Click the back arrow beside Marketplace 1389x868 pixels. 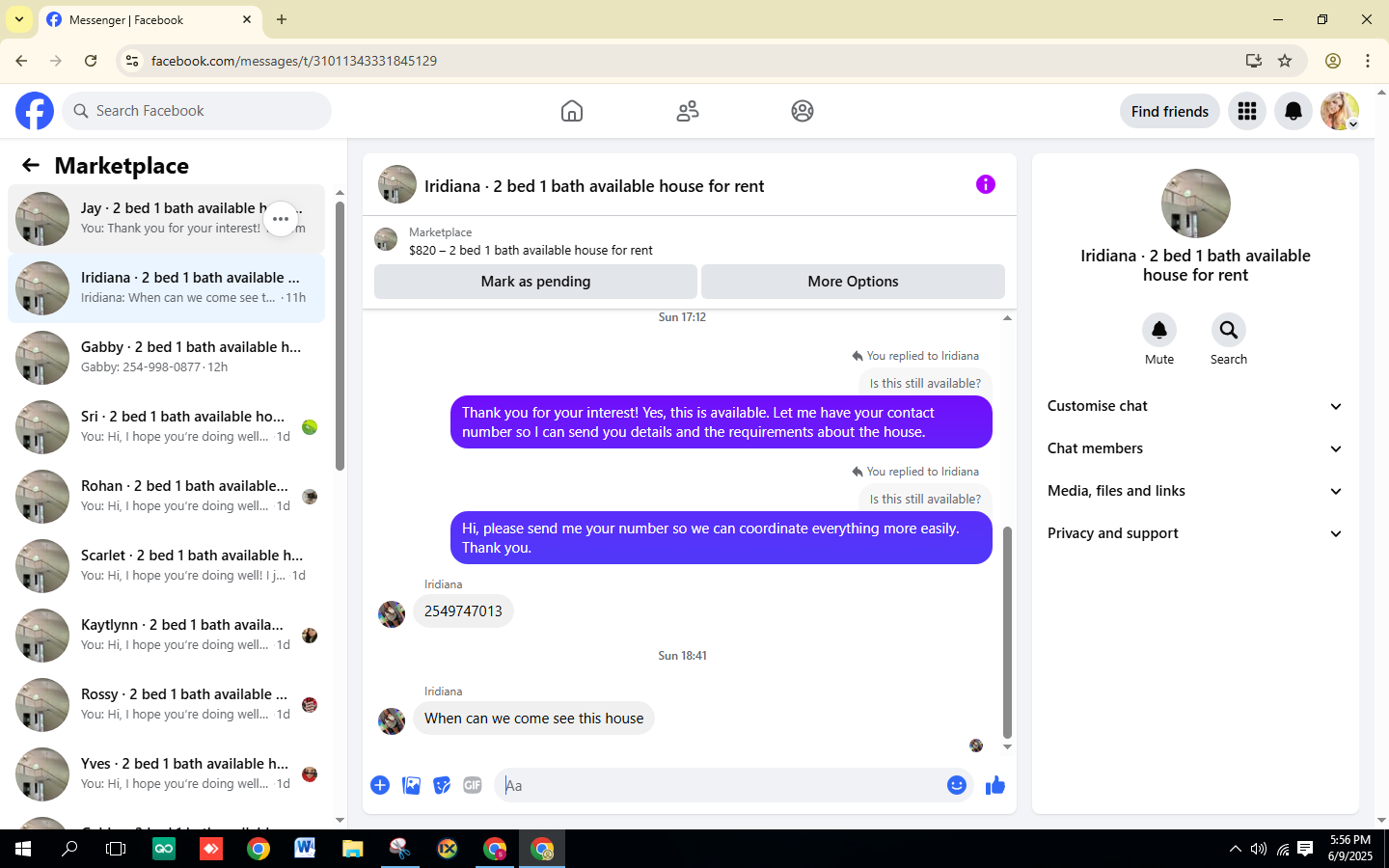pyautogui.click(x=31, y=165)
